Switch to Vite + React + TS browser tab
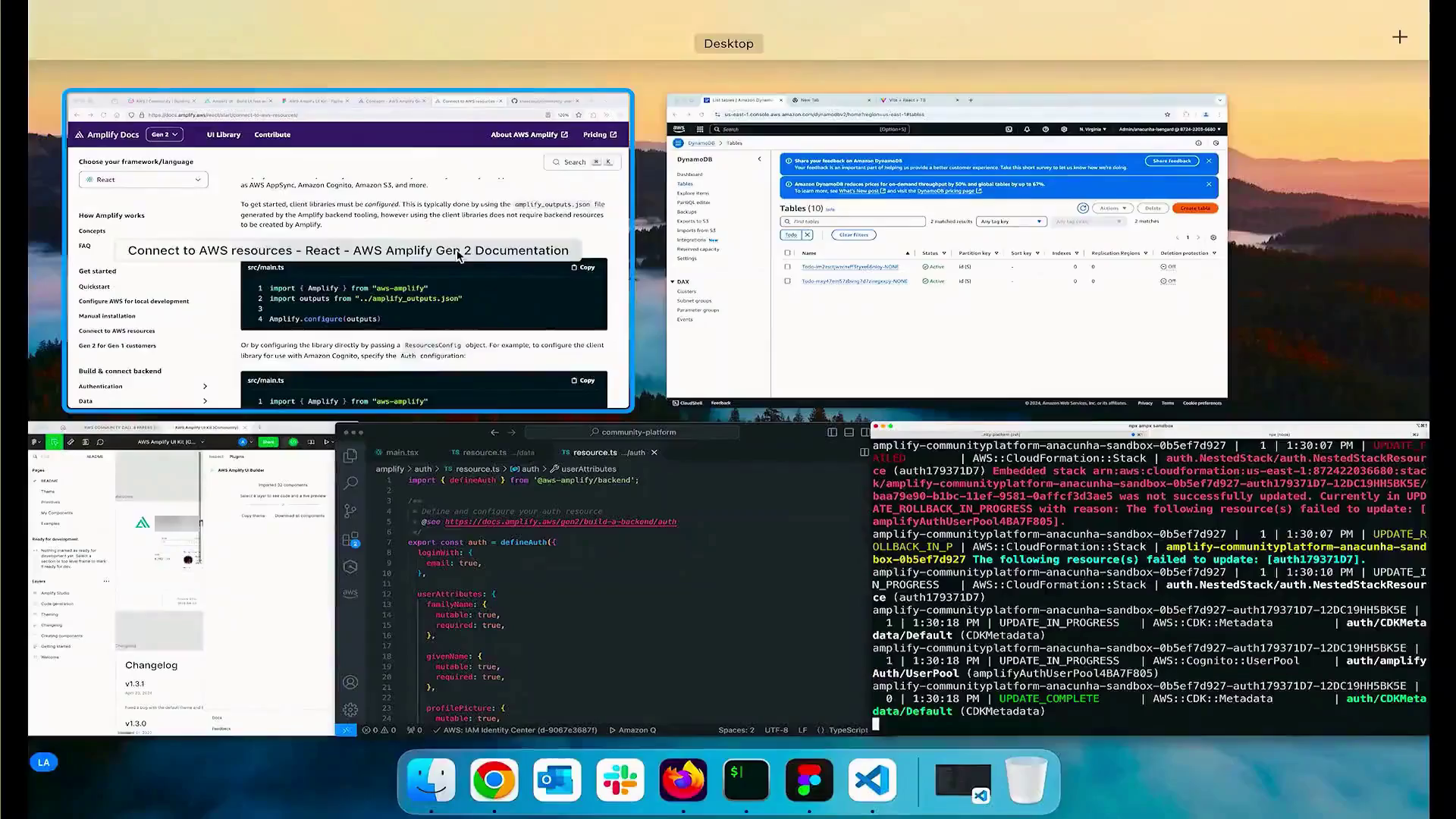The width and height of the screenshot is (1456, 819). 918,100
